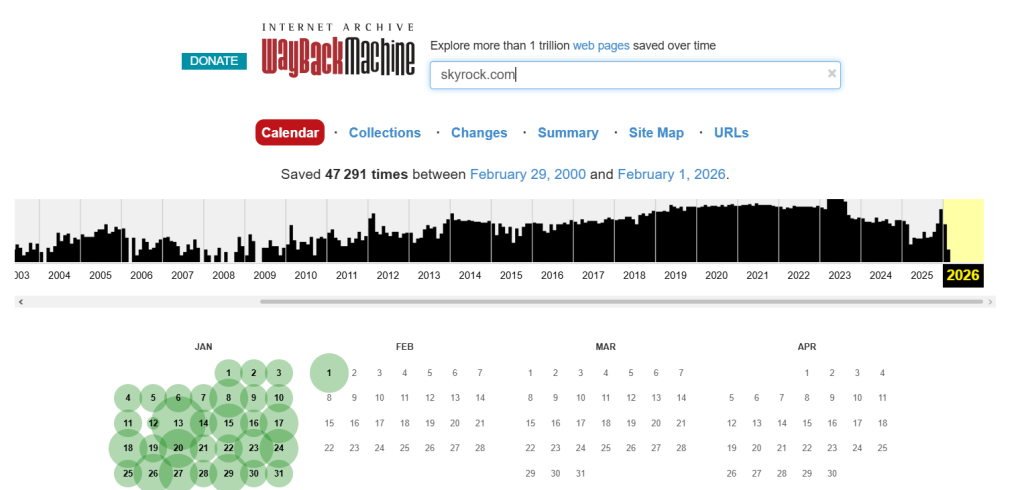Click the JAN month heading
Image resolution: width=1024 pixels, height=490 pixels.
tap(203, 347)
